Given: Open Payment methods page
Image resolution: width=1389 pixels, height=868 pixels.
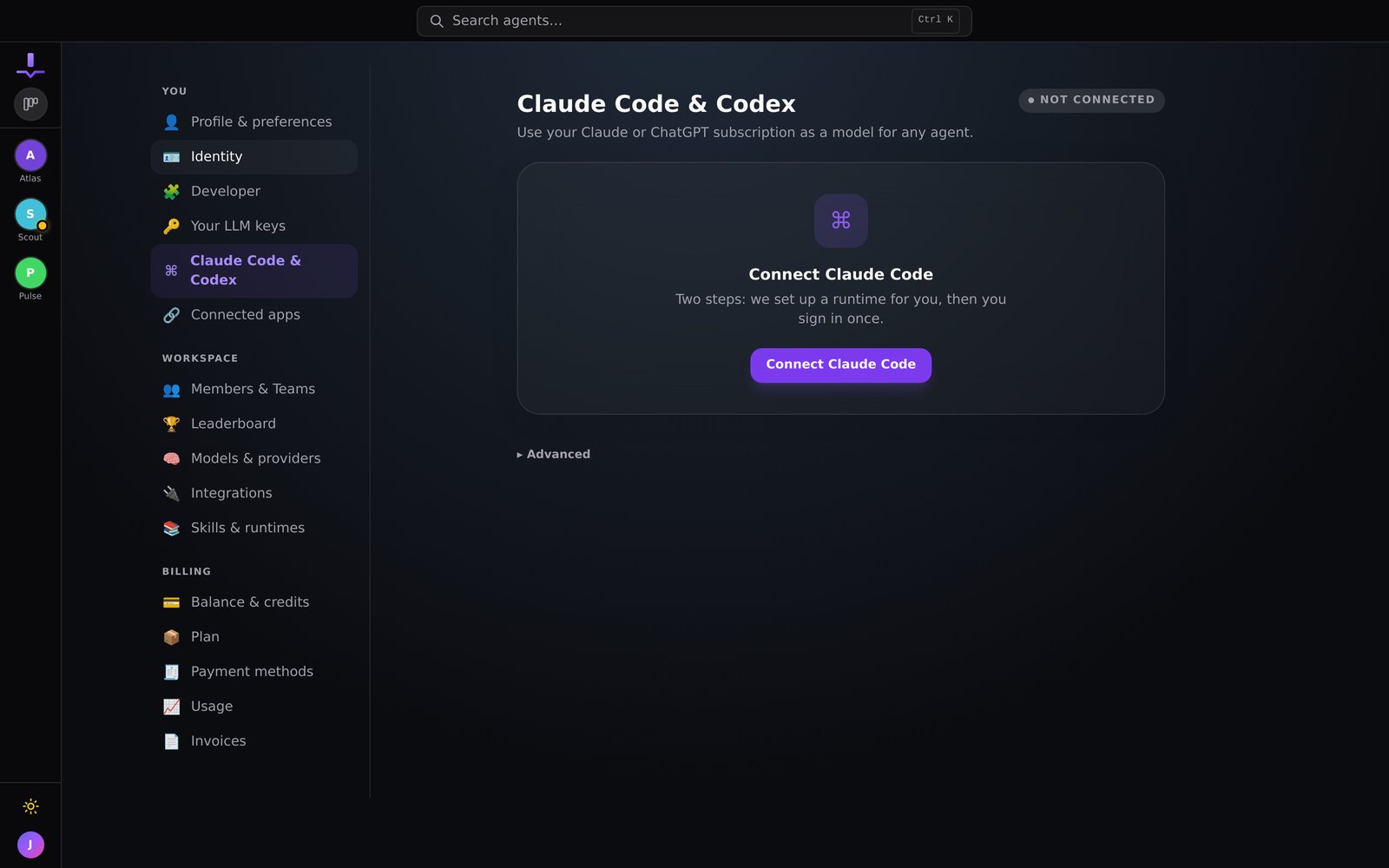Looking at the screenshot, I should 253,672.
